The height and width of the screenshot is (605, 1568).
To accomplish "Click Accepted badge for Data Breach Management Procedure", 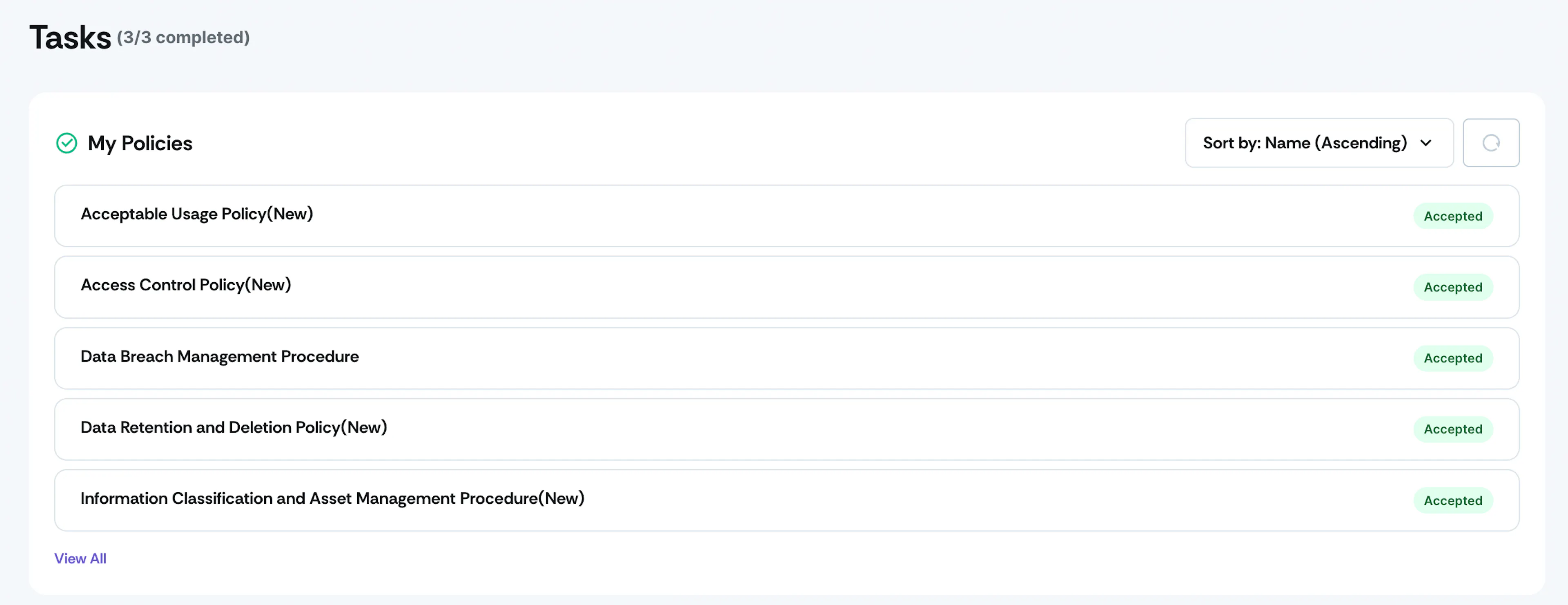I will pos(1453,359).
